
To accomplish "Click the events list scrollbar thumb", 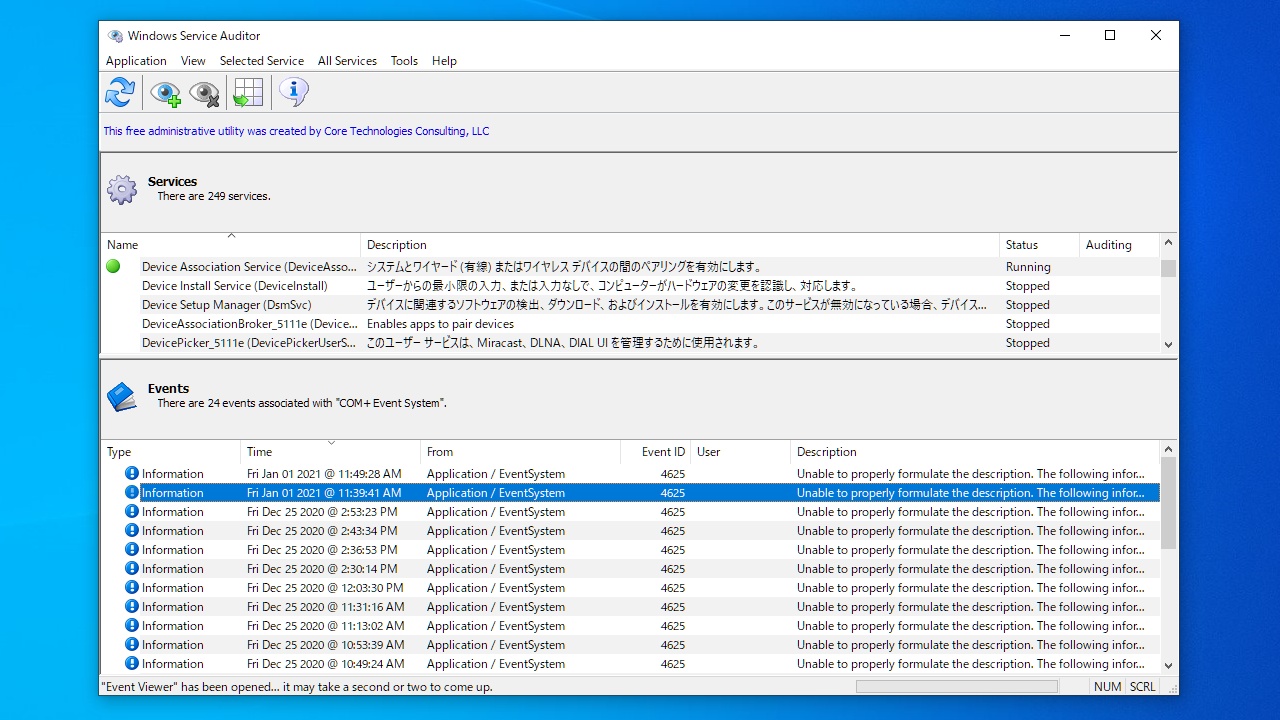I will click(1168, 504).
